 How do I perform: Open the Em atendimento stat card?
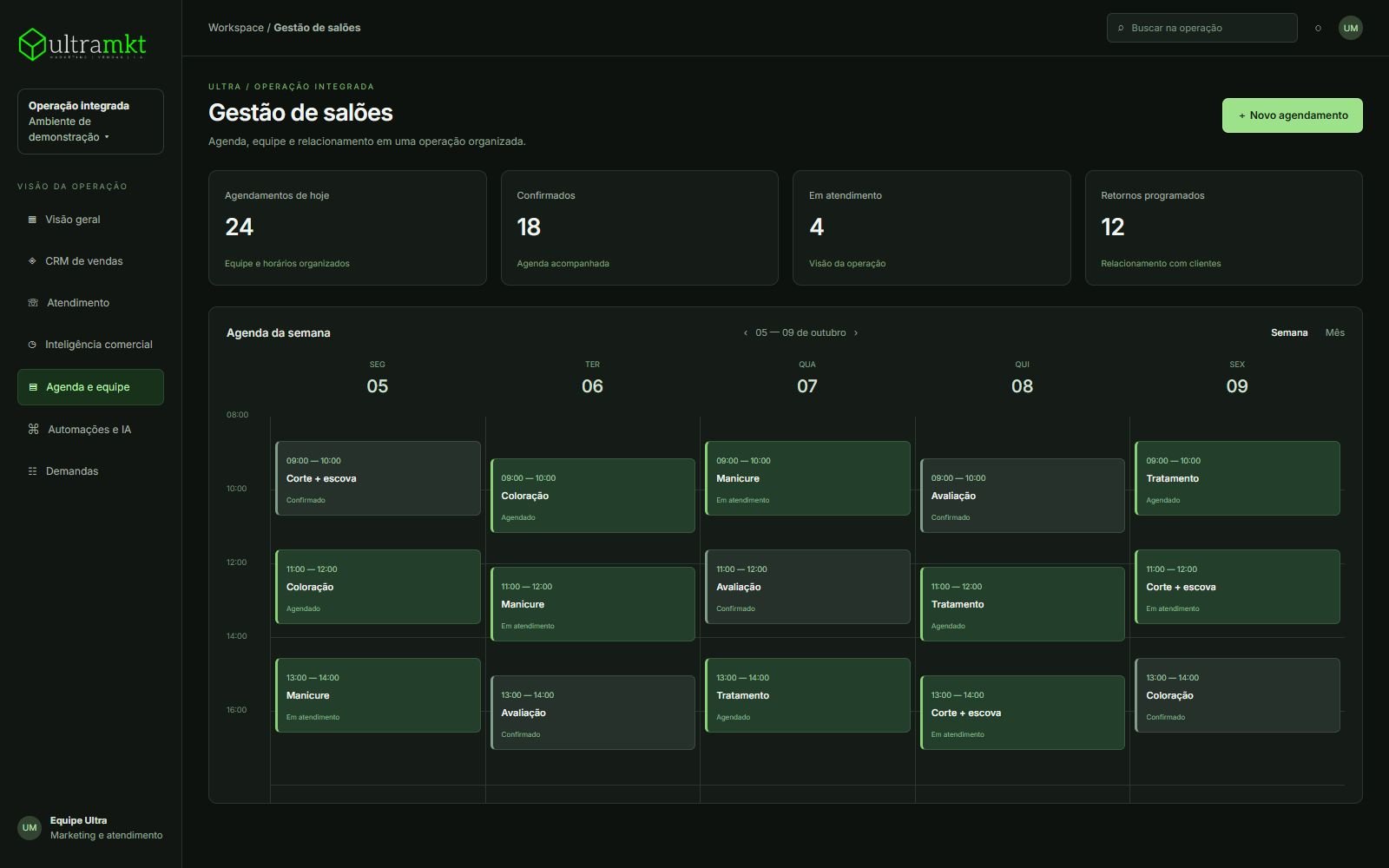931,228
